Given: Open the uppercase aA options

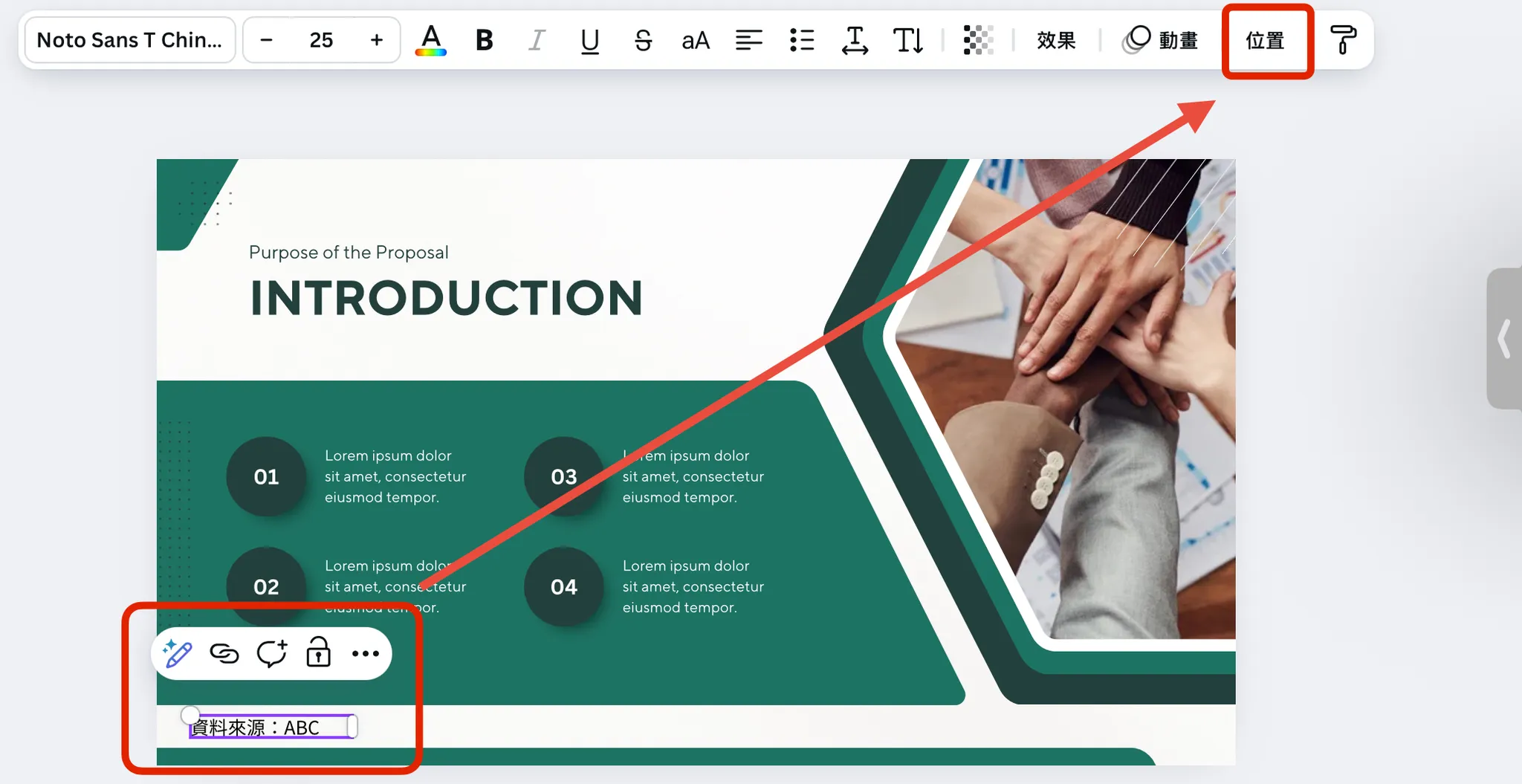Looking at the screenshot, I should point(695,41).
